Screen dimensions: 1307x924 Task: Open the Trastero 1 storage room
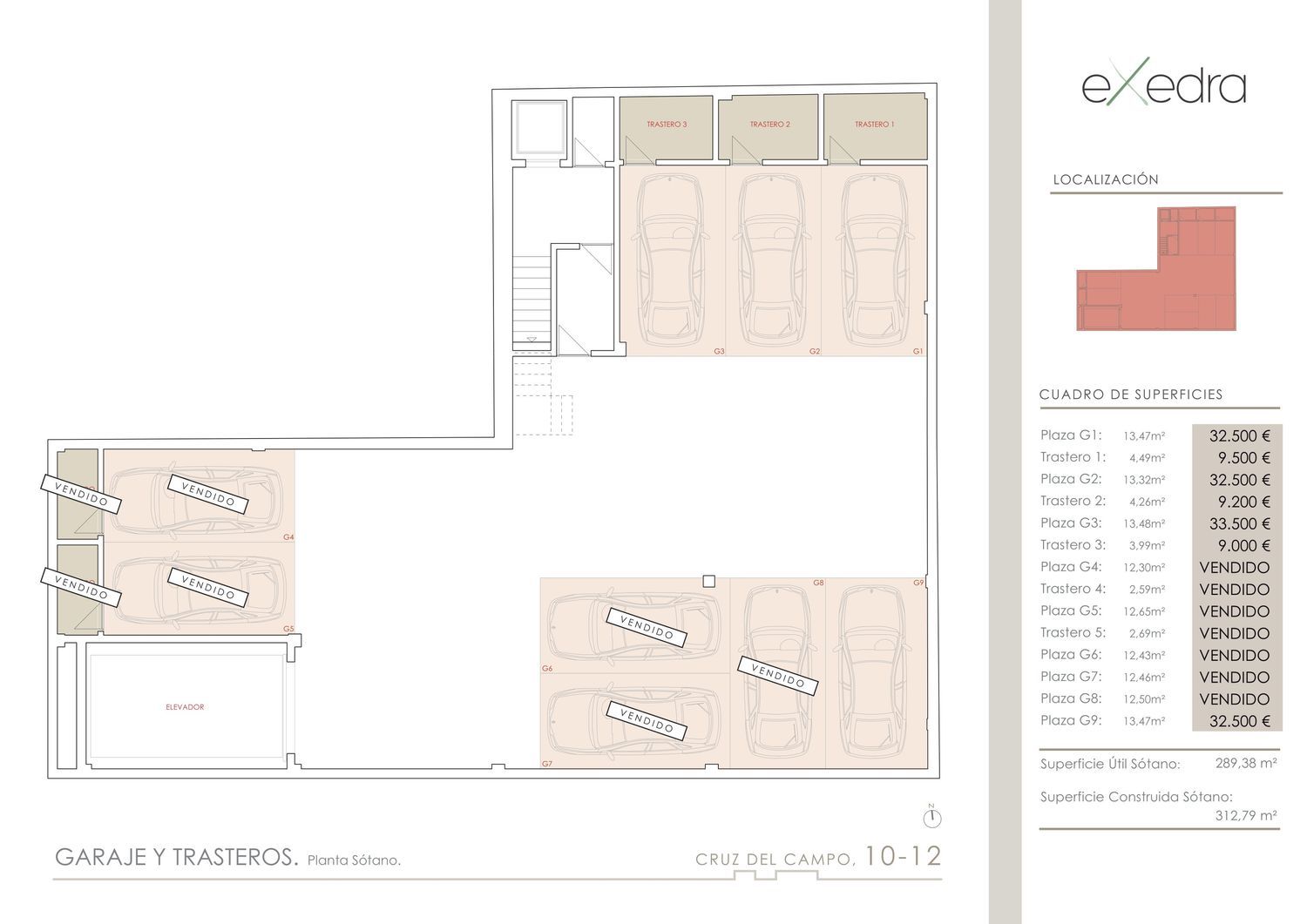pos(874,125)
